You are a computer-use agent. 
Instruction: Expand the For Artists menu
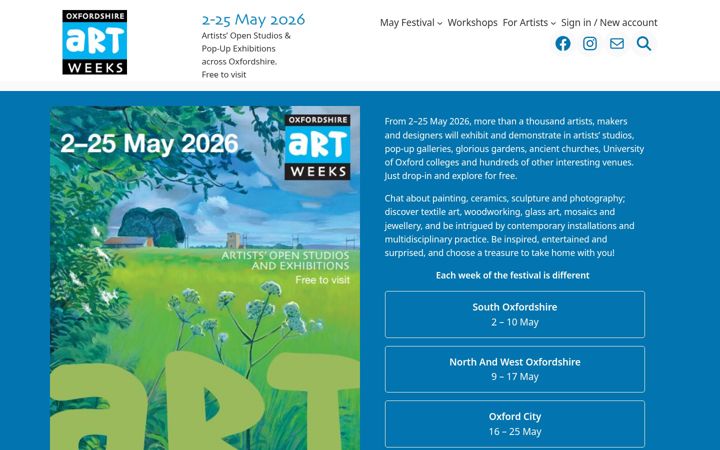click(x=529, y=22)
